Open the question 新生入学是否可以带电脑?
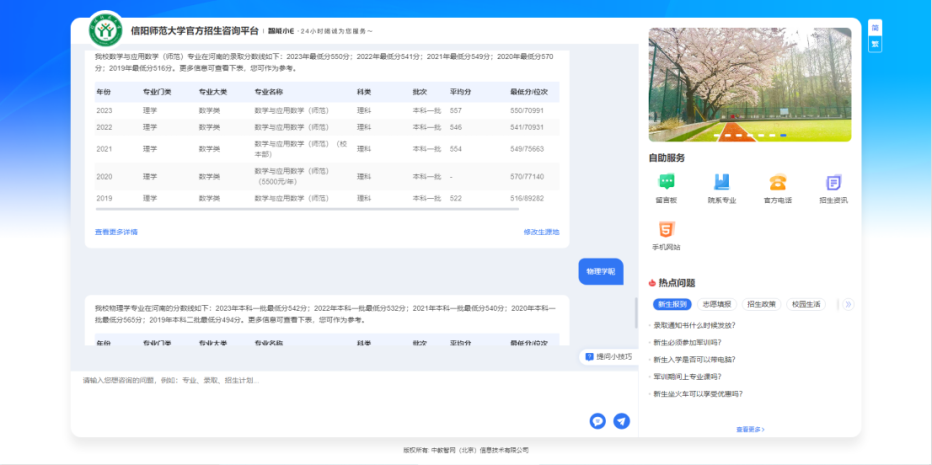 coord(694,360)
